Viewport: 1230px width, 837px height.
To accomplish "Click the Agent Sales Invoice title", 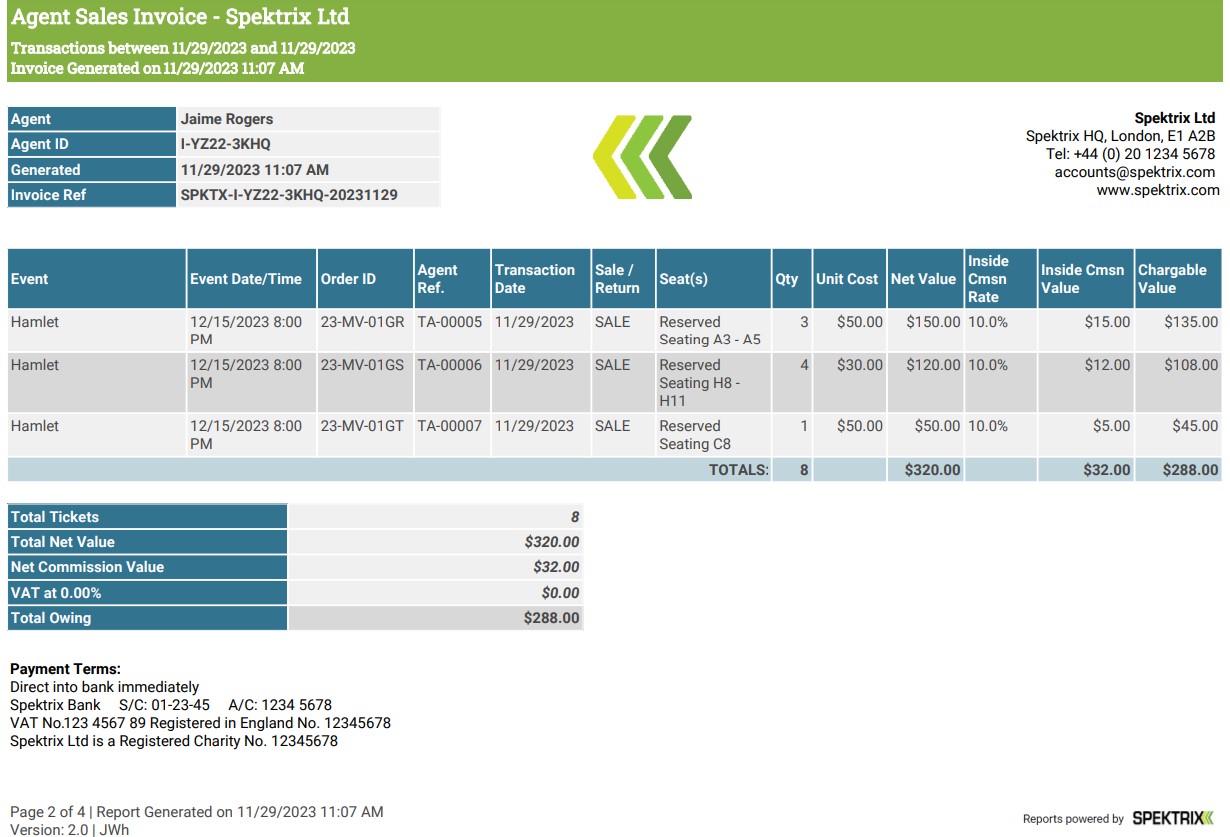I will (x=180, y=17).
